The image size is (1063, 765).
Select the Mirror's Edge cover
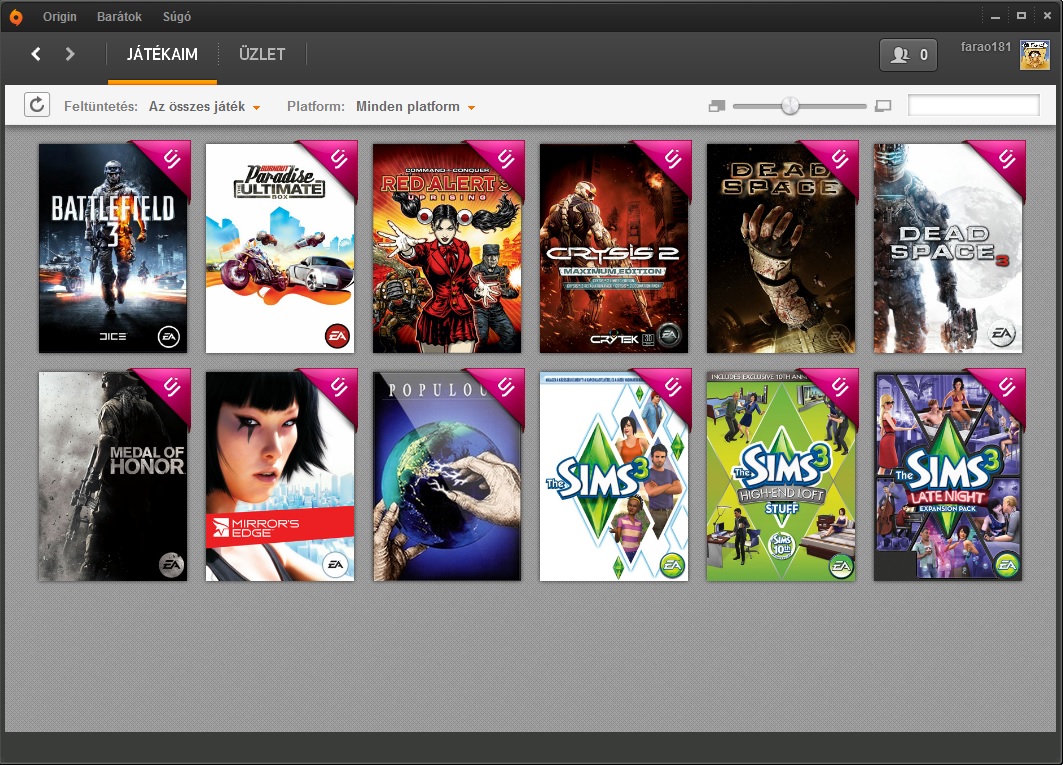point(280,476)
